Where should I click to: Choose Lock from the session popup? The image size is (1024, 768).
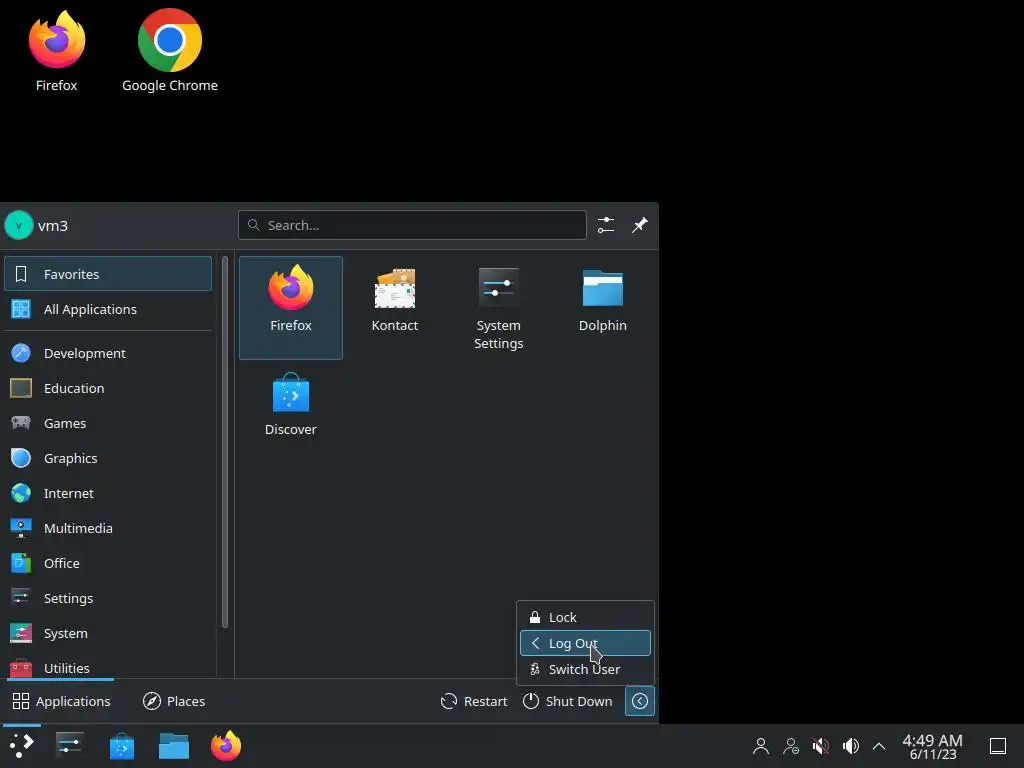pos(585,617)
